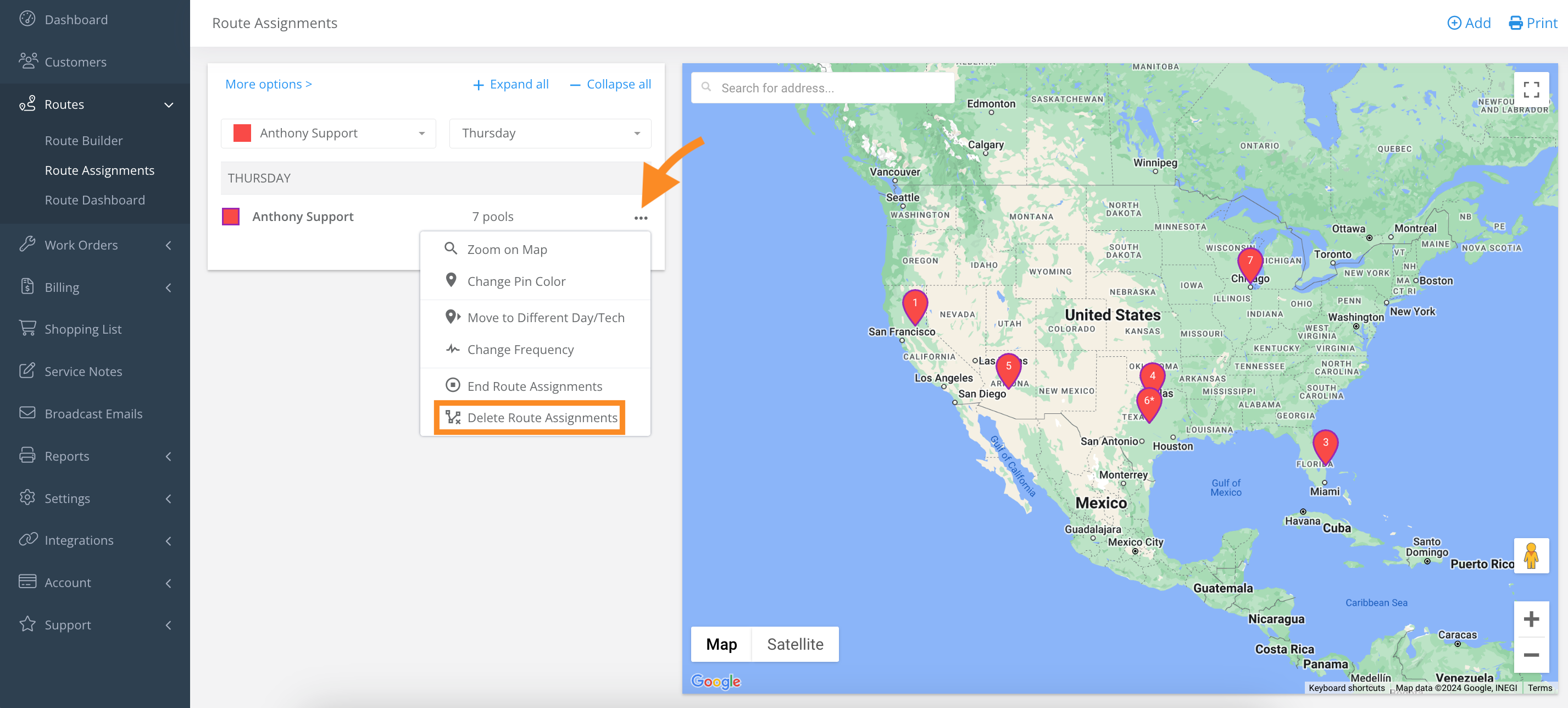This screenshot has width=1568, height=708.
Task: Click the Settings gear icon
Action: [x=27, y=497]
